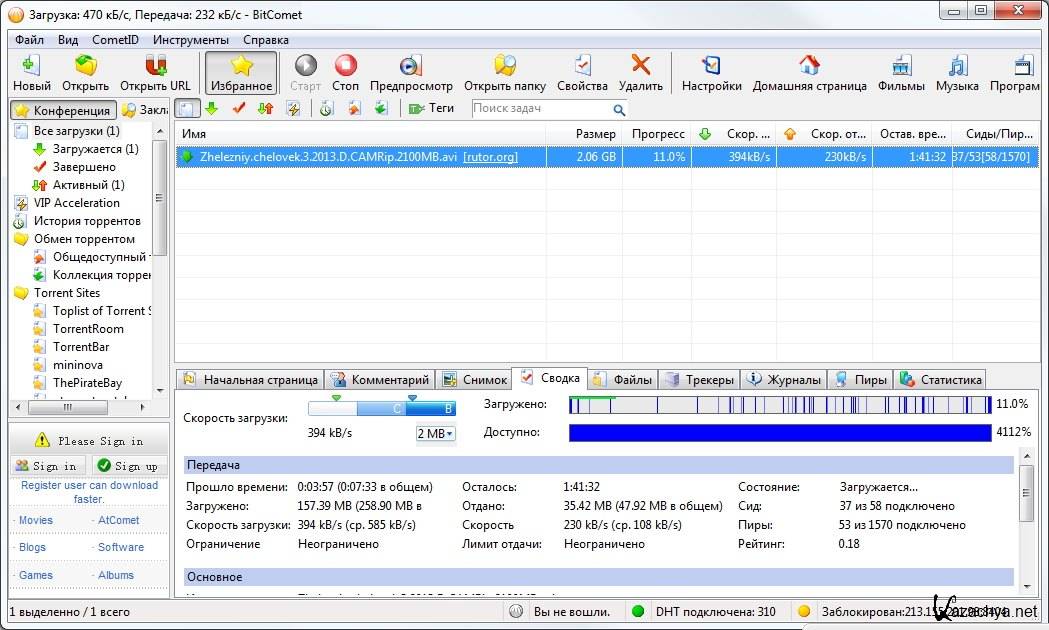
Task: Open the 2 MB speed limit dropdown
Action: coord(435,433)
